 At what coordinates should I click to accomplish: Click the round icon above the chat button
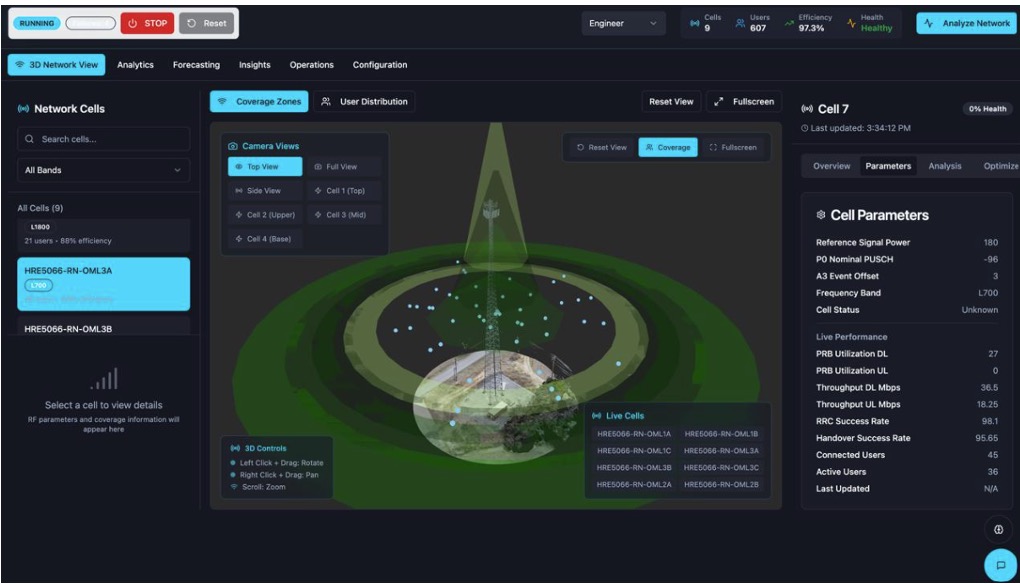tap(998, 529)
